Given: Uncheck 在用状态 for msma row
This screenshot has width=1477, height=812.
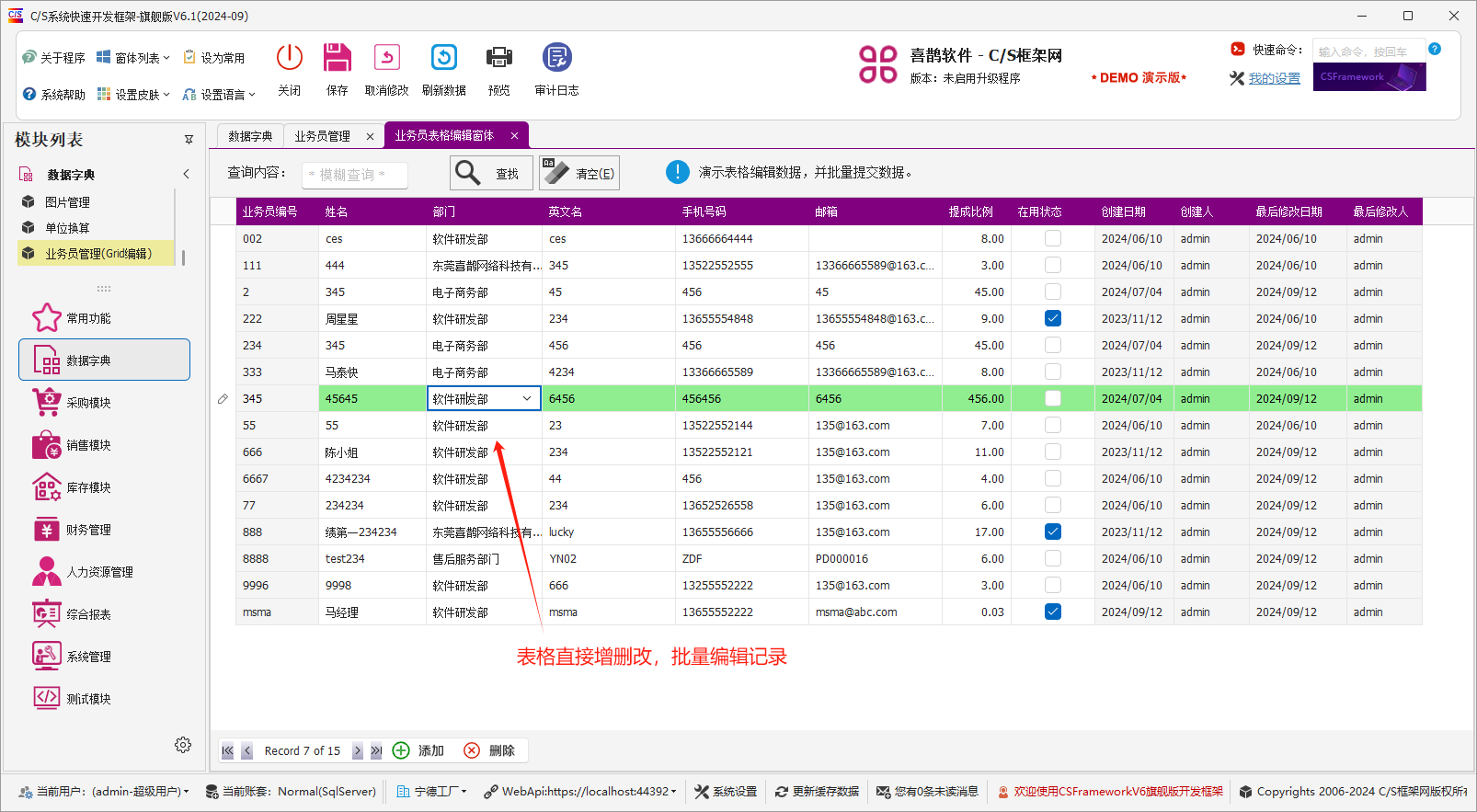Looking at the screenshot, I should (1053, 612).
